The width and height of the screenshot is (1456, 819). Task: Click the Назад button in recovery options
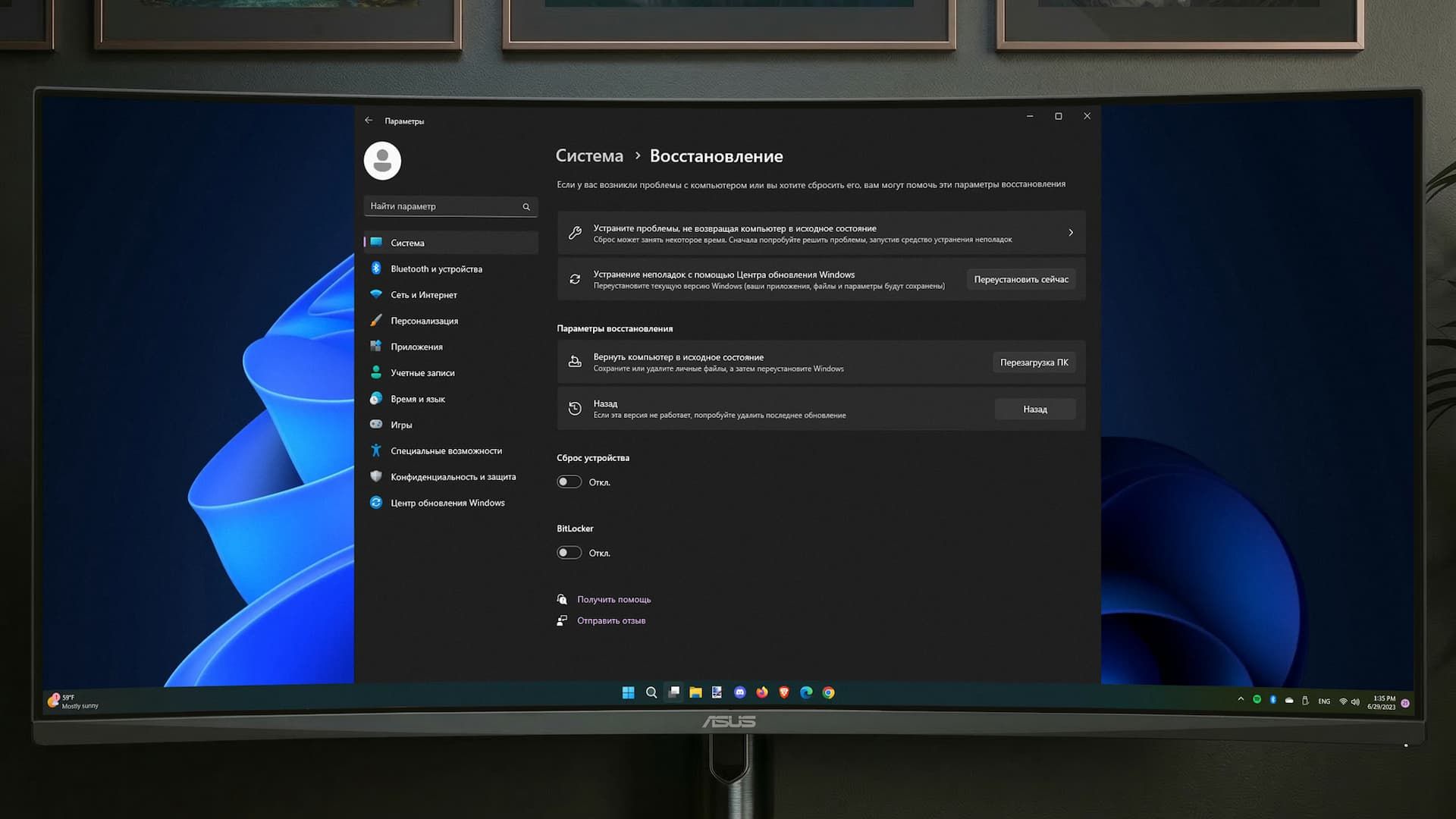coord(1034,409)
